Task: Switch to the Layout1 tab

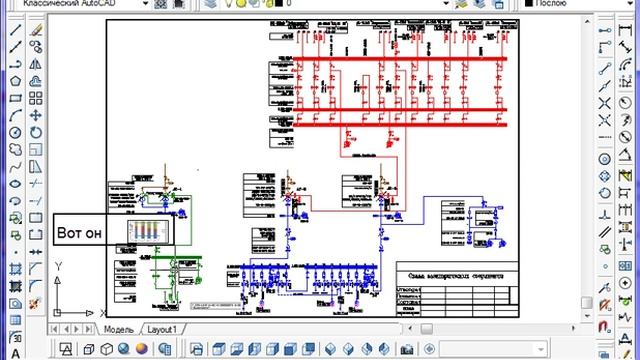Action: (x=162, y=329)
